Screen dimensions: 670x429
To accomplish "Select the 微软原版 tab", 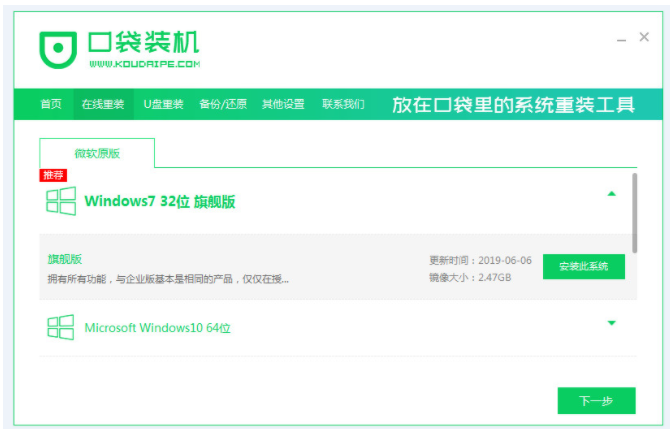I will pyautogui.click(x=97, y=153).
